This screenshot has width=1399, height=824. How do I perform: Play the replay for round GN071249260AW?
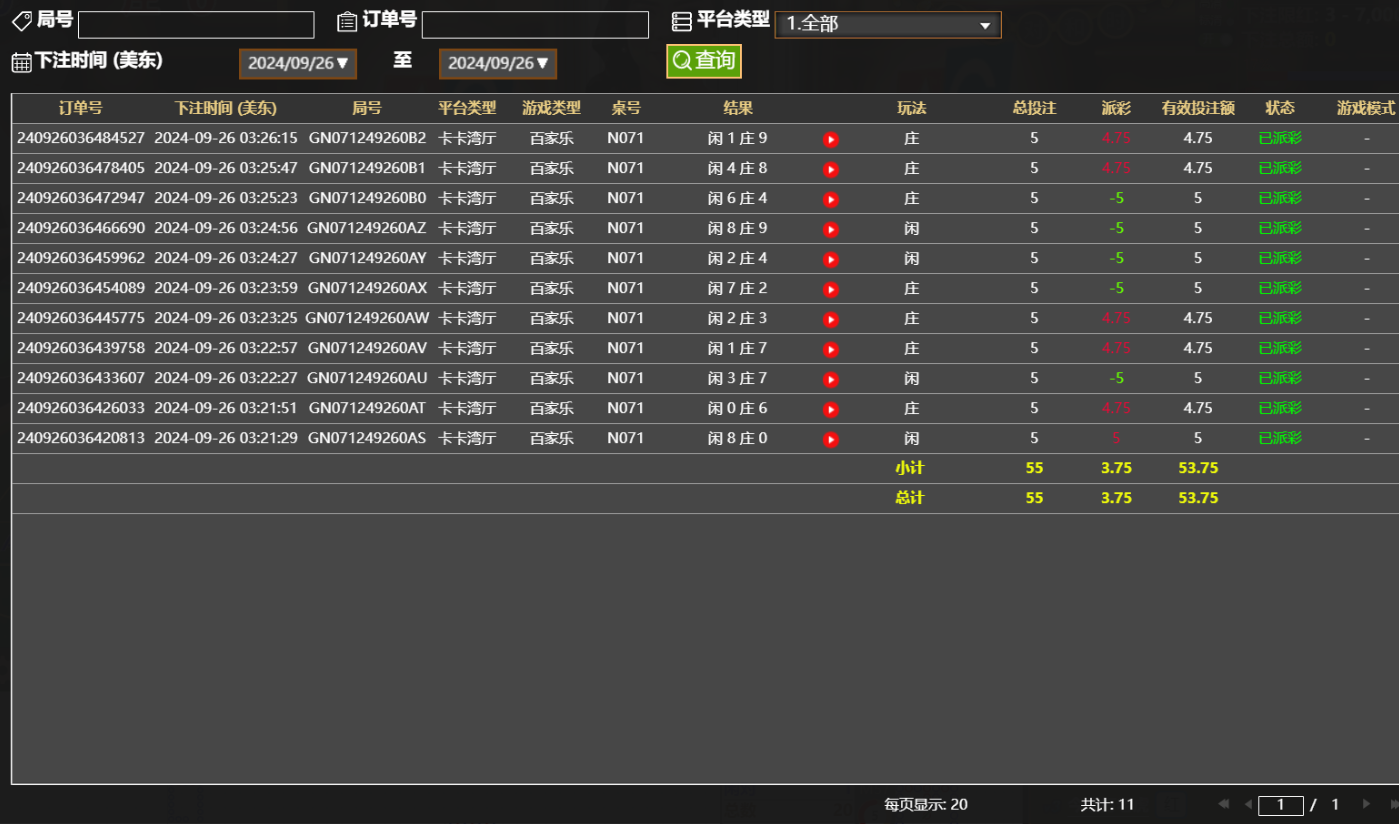click(830, 318)
